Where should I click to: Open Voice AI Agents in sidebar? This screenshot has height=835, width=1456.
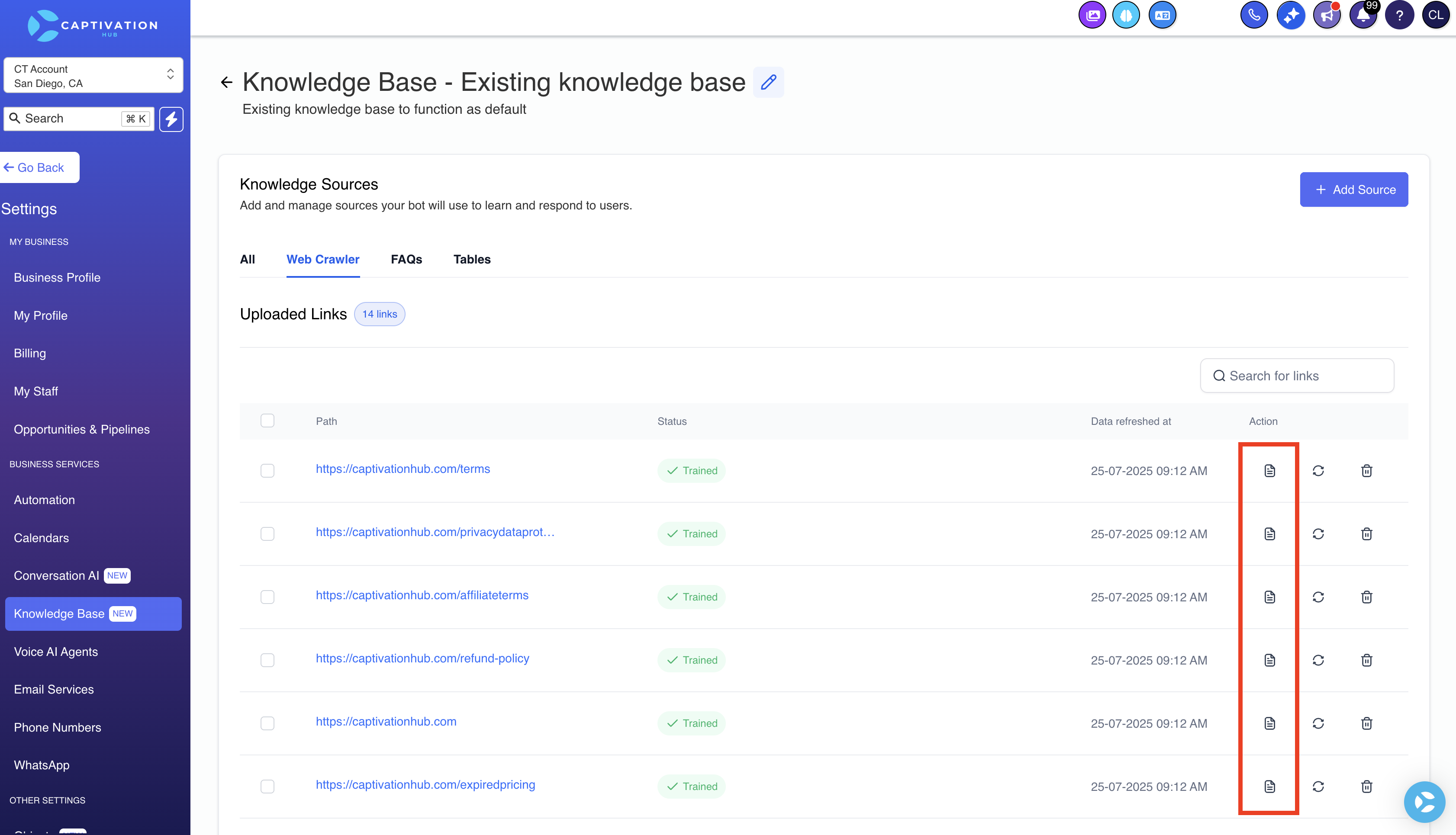coord(56,652)
